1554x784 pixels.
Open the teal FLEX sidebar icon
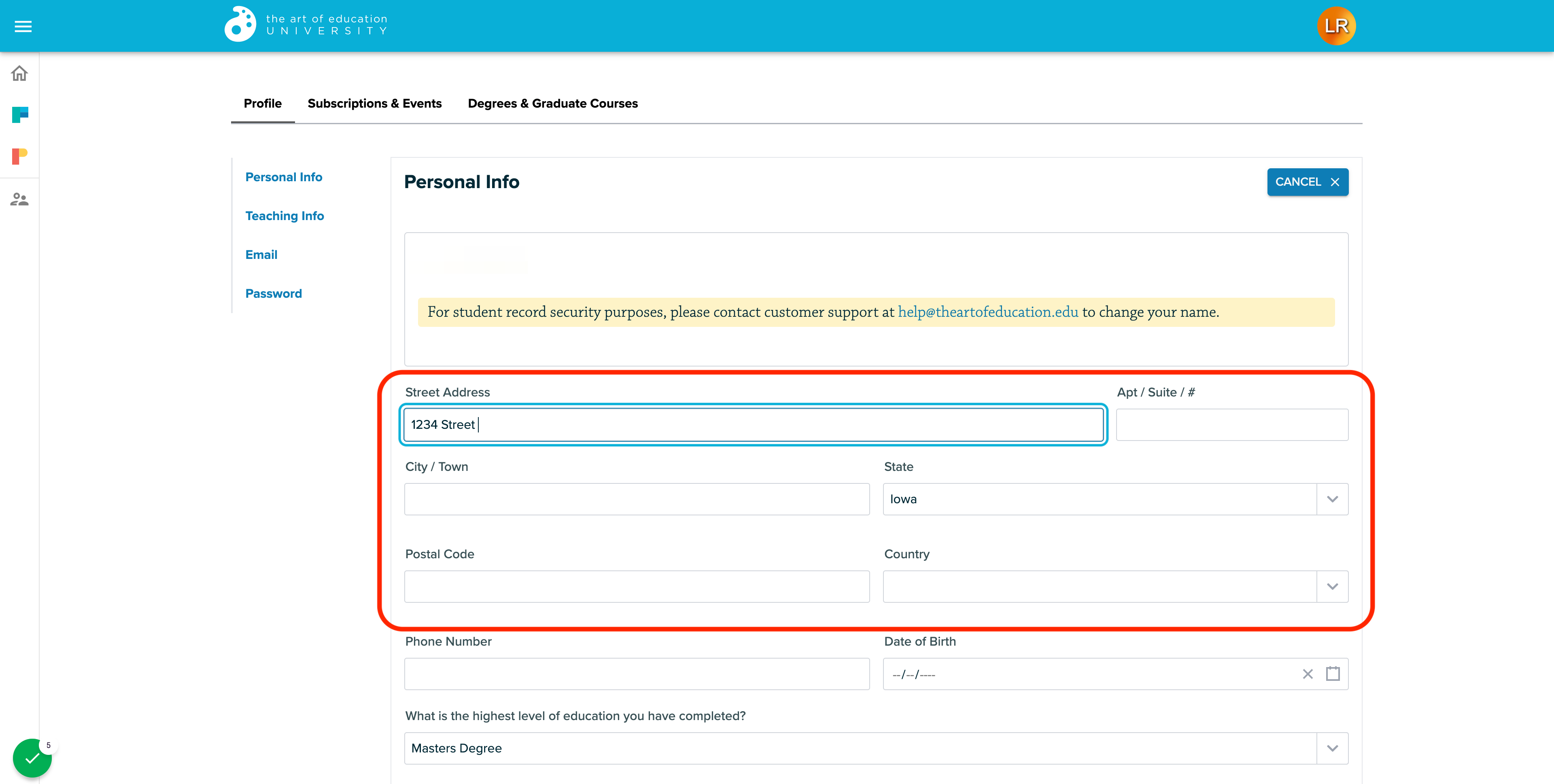pyautogui.click(x=20, y=114)
